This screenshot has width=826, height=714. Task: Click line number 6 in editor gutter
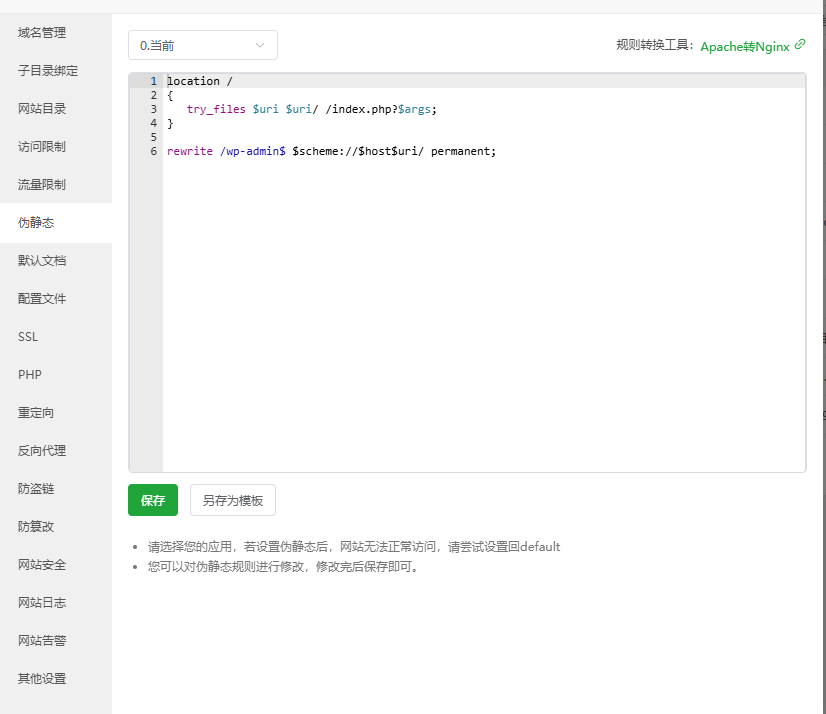[x=153, y=151]
